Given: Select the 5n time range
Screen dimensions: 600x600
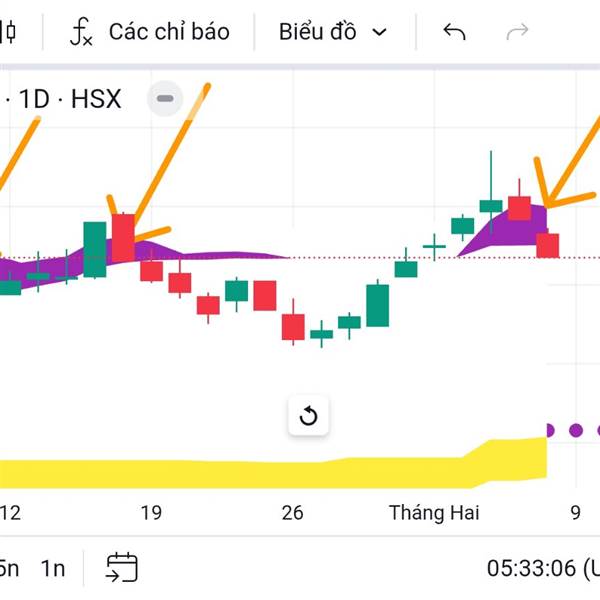Looking at the screenshot, I should 9,568.
